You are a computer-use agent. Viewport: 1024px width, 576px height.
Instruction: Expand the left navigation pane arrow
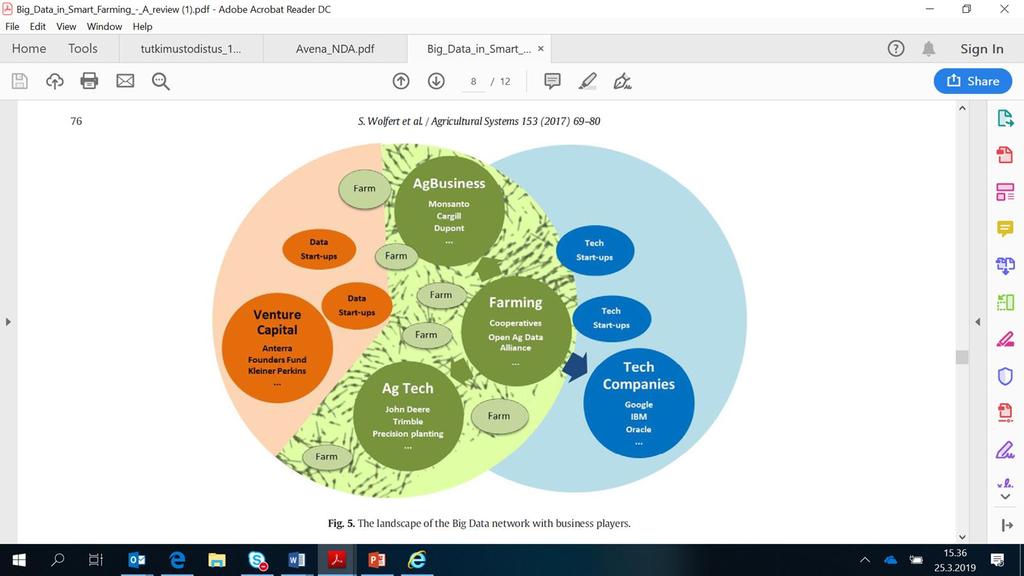pos(8,321)
